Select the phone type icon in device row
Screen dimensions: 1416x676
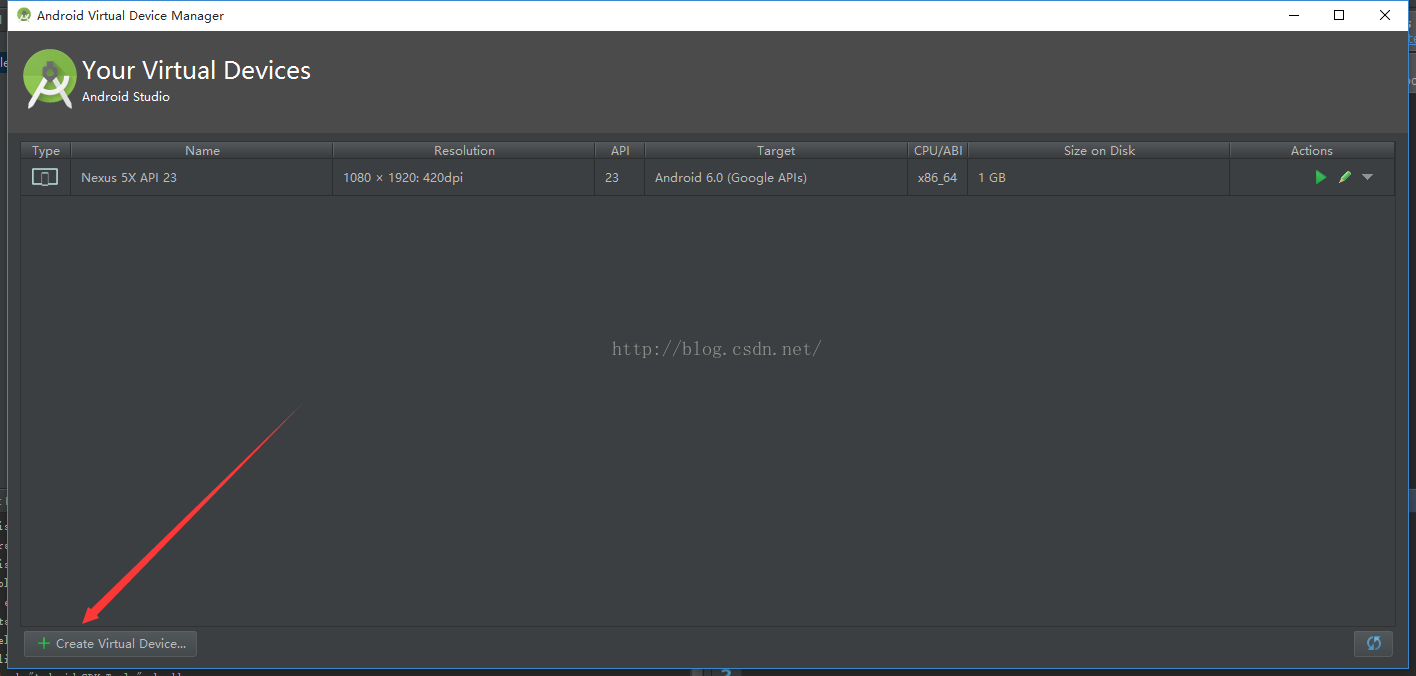pos(45,177)
